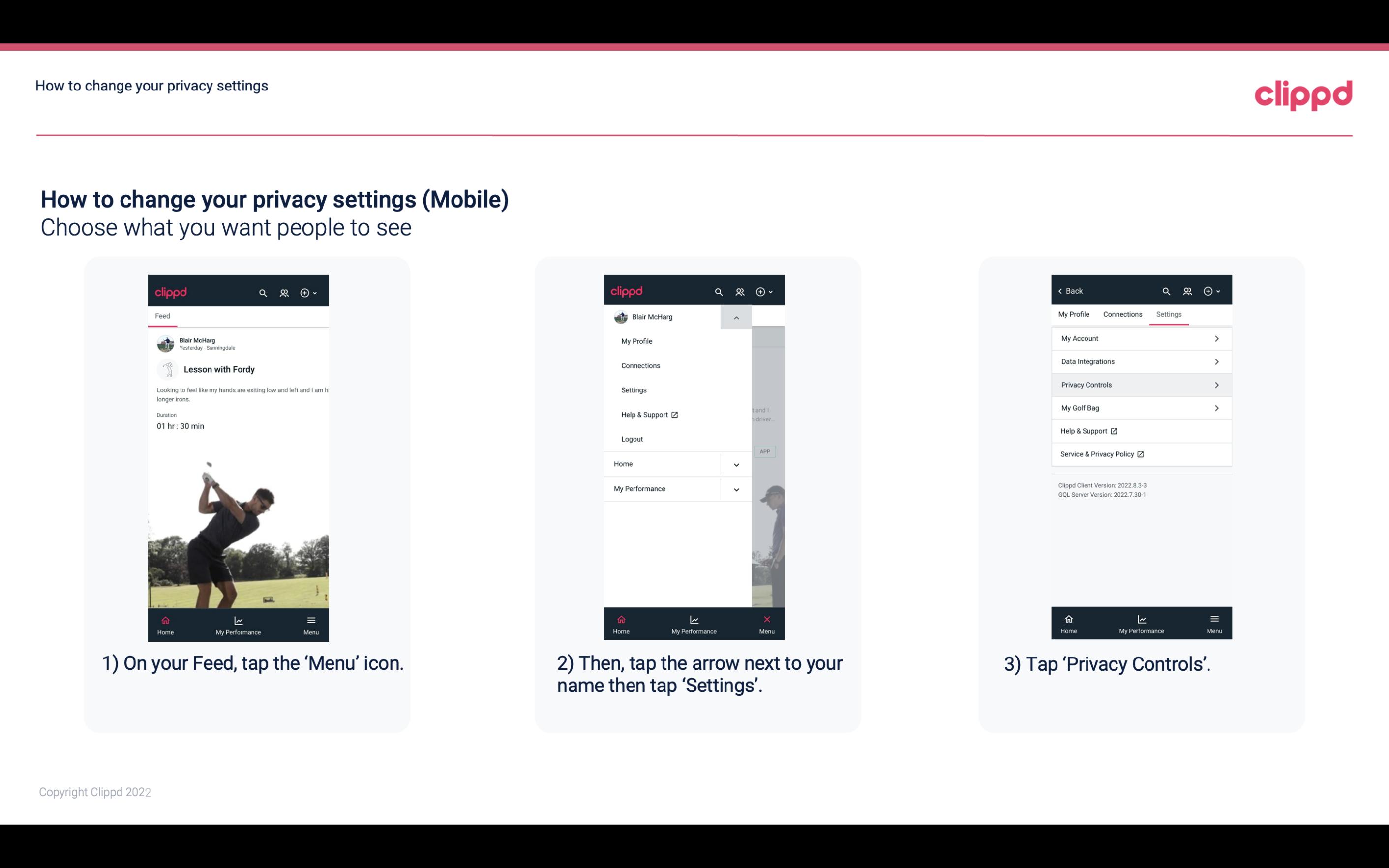The width and height of the screenshot is (1389, 868).
Task: Tap the Connections tab in profile header
Action: [x=1122, y=314]
